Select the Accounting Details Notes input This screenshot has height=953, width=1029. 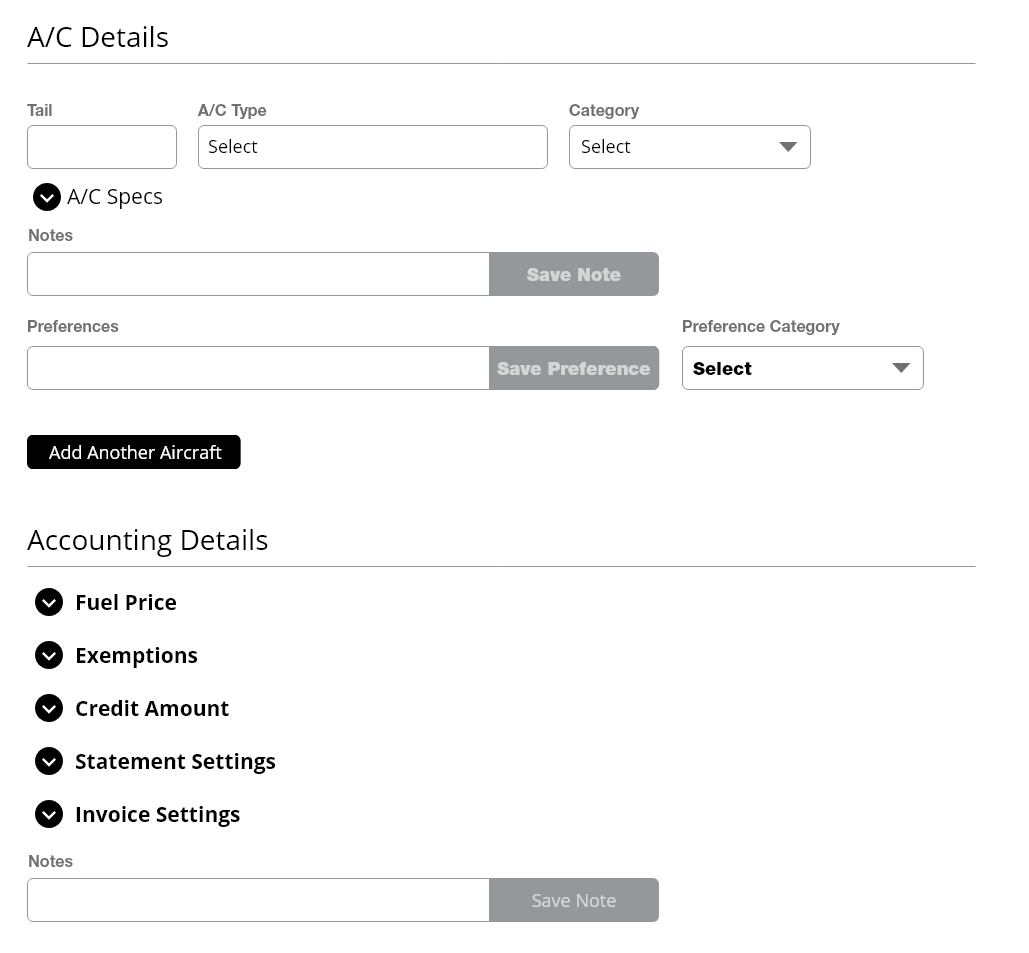pyautogui.click(x=258, y=900)
